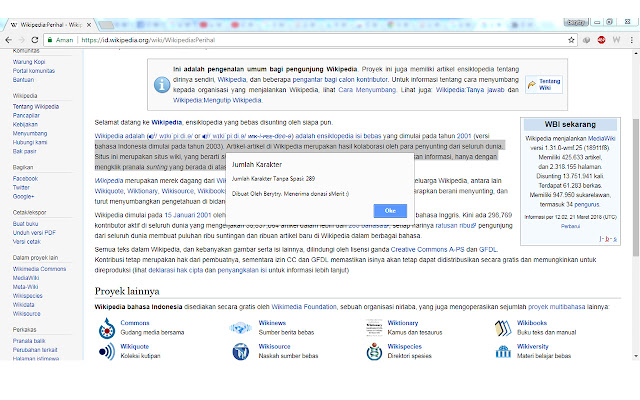Open Warung Kopi sidebar link
The image size is (640, 400).
[x=29, y=62]
